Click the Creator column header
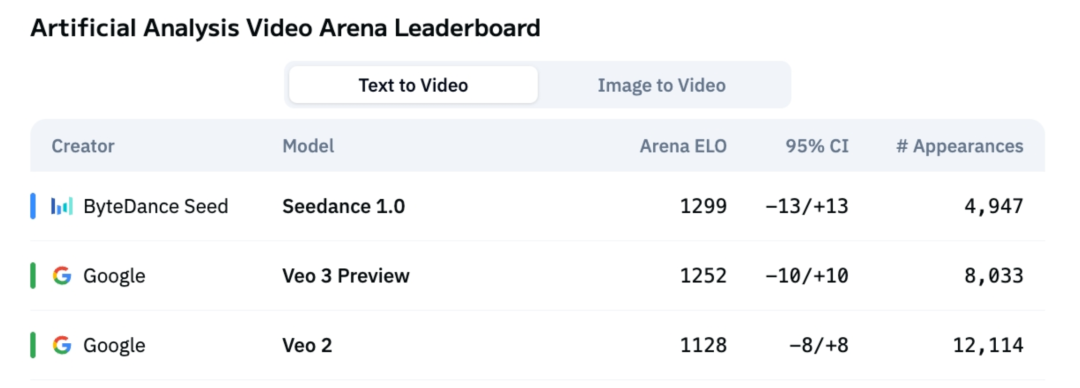Viewport: 1080px width, 388px height. [83, 146]
